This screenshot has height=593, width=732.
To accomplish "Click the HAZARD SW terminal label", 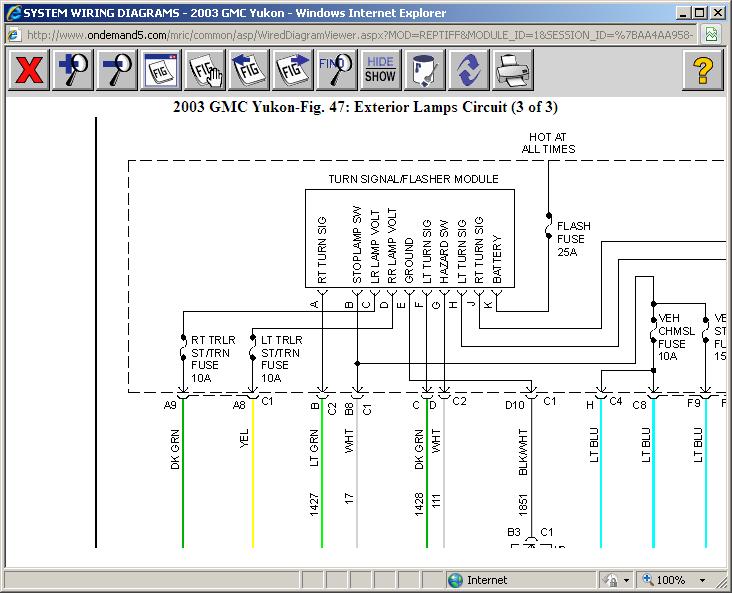I will point(444,252).
